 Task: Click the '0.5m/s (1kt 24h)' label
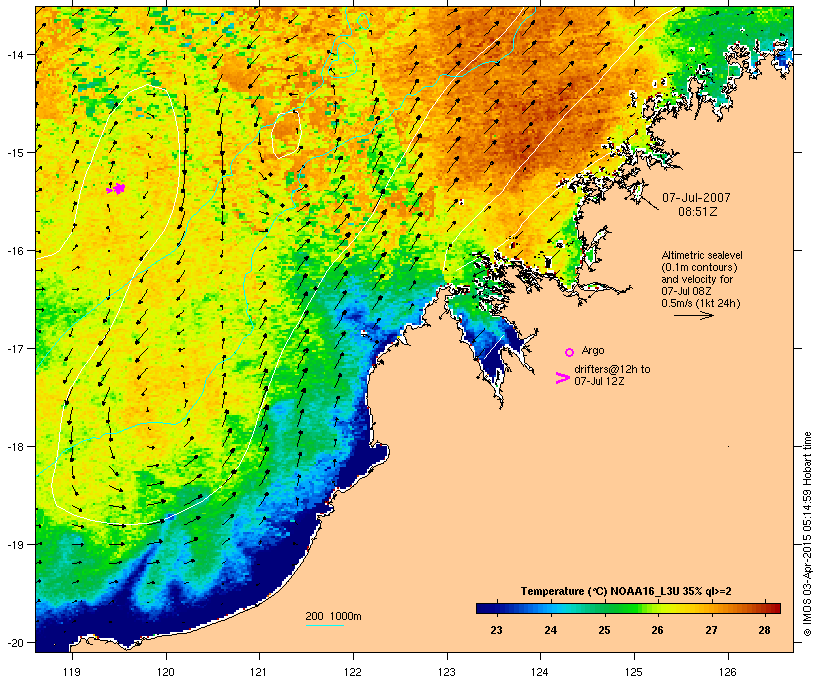click(701, 303)
